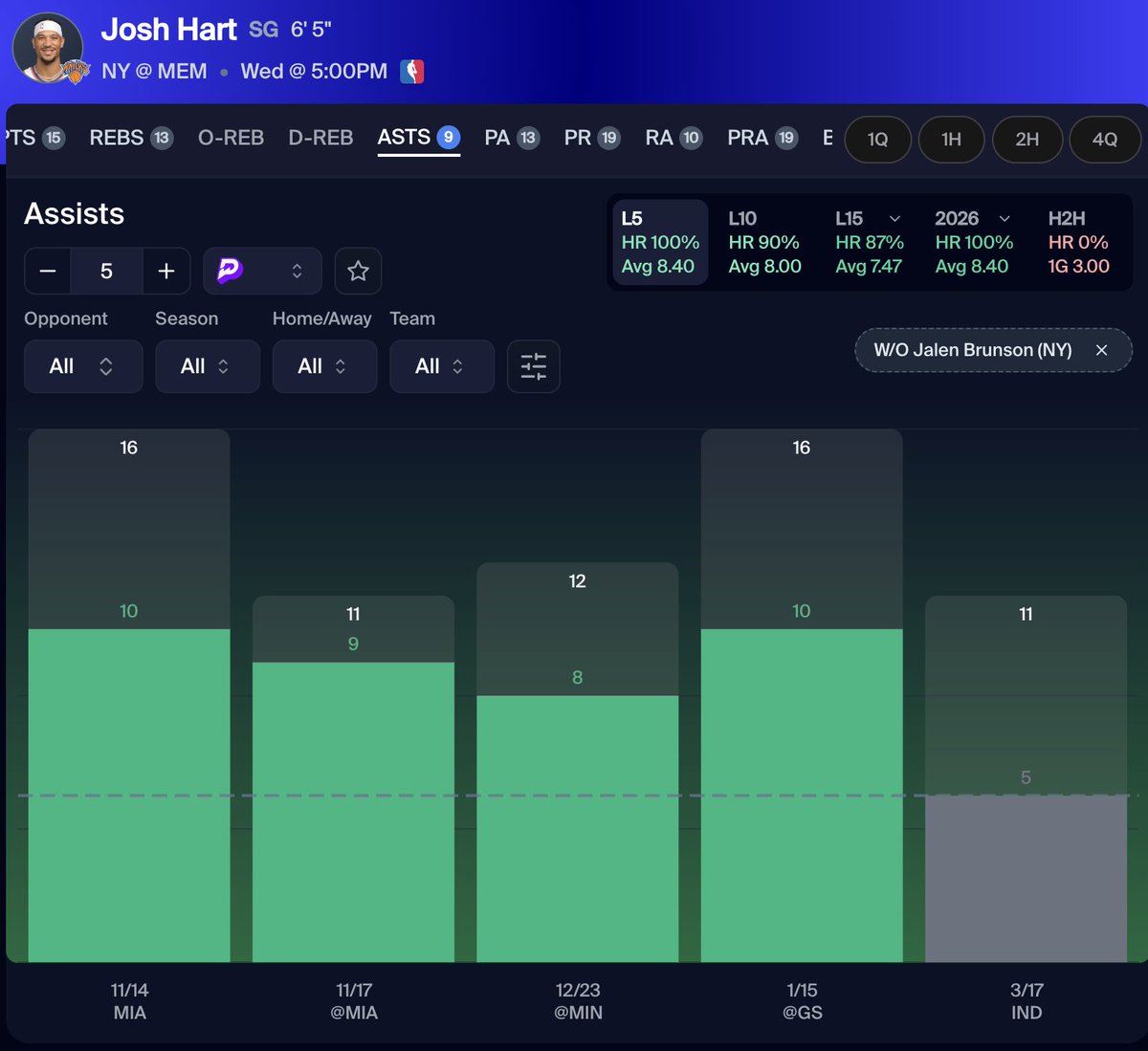Viewport: 1148px width, 1051px height.
Task: Click the NBA logo icon beside game time
Action: (412, 71)
